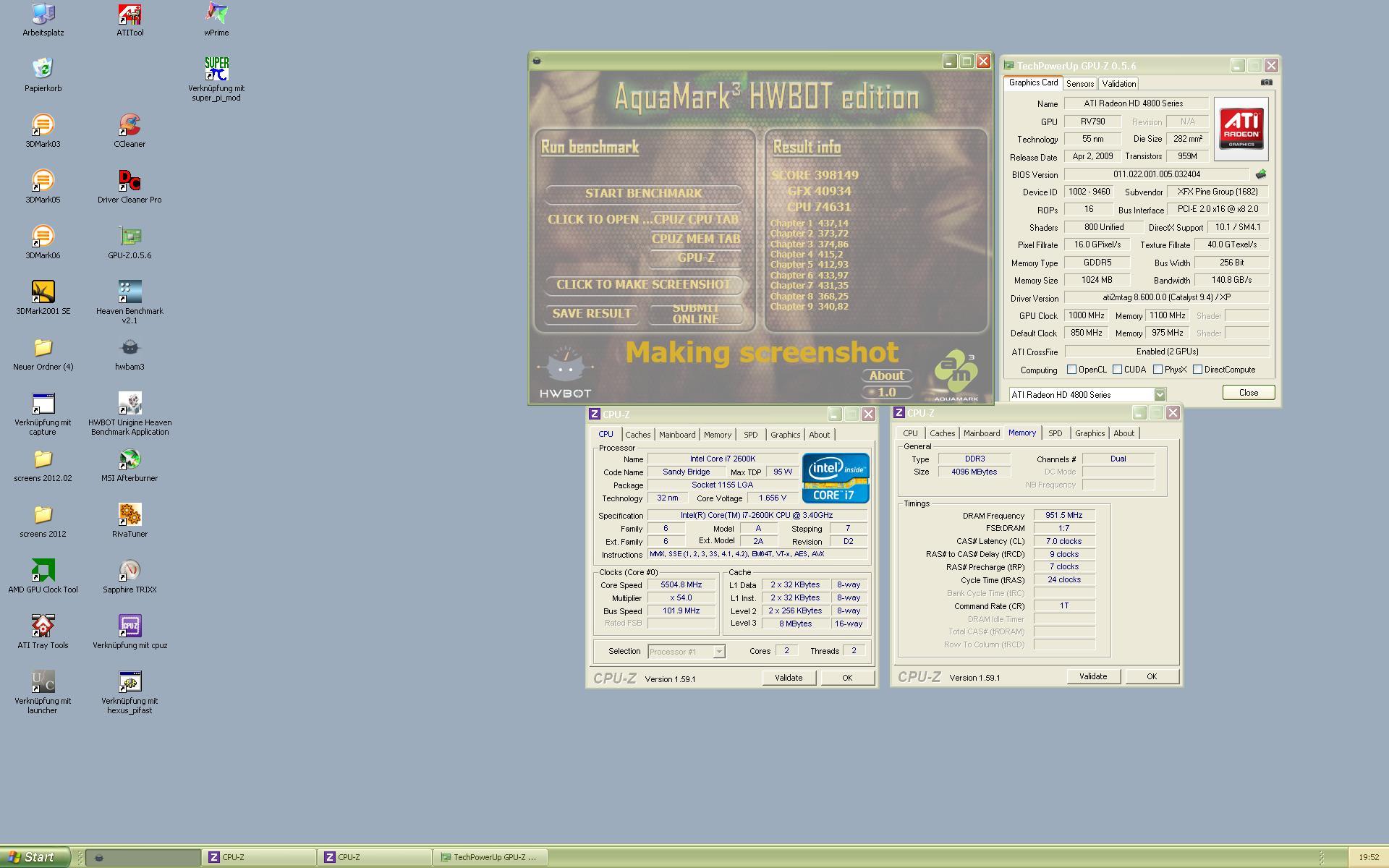This screenshot has width=1389, height=868.
Task: Click SUBMIT ONLINE in AquaMark
Action: coord(695,314)
